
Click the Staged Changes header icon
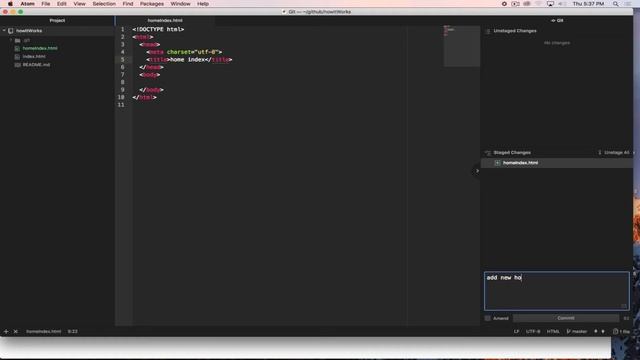click(x=487, y=153)
